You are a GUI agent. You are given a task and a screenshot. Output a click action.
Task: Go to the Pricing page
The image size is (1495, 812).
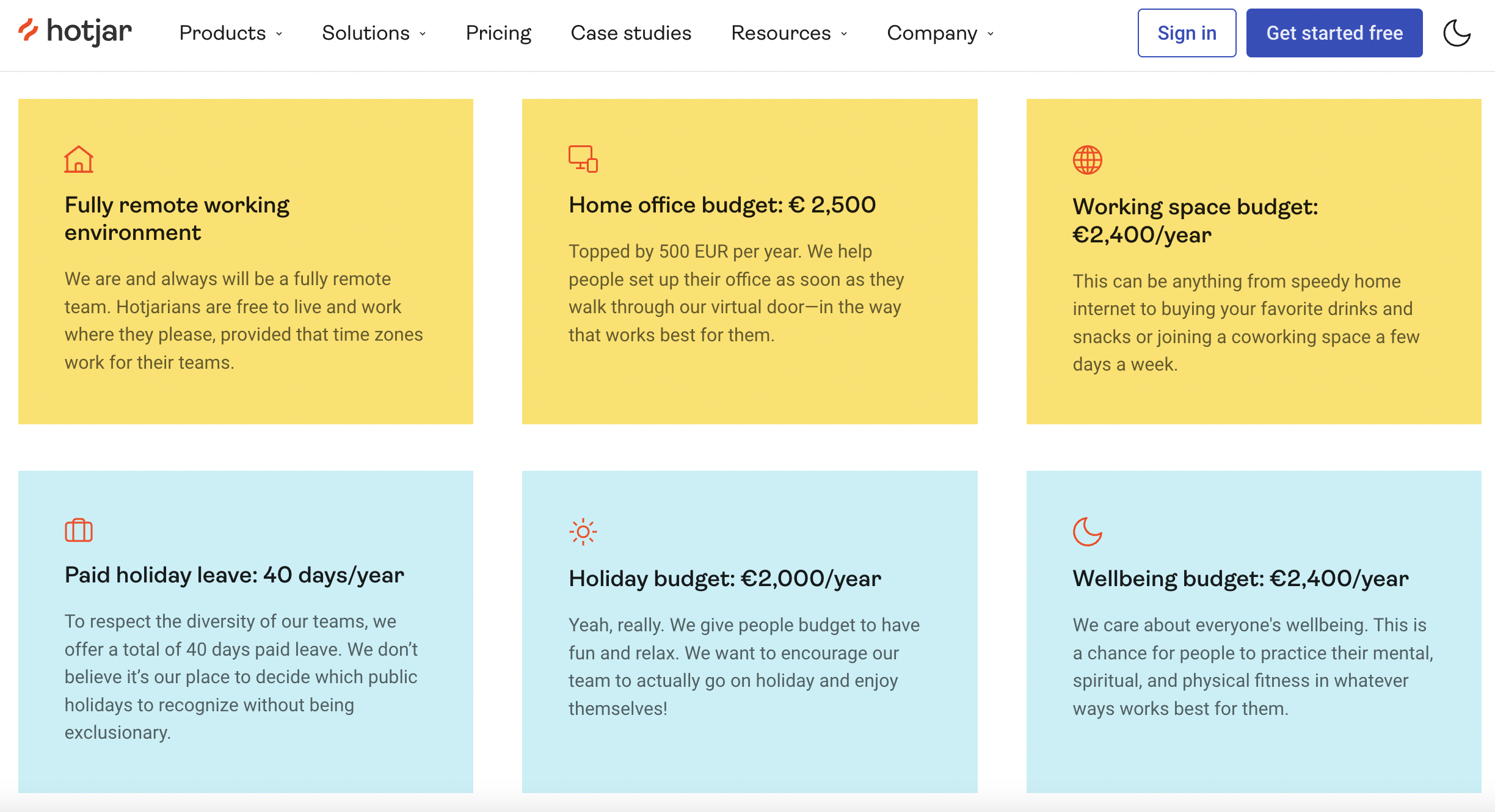(x=498, y=33)
